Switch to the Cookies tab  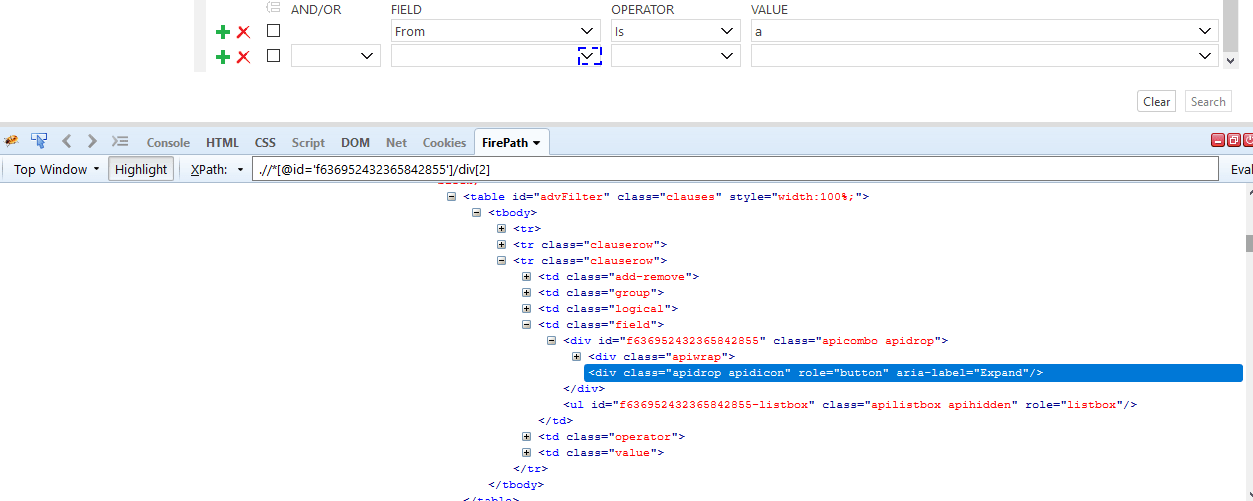point(444,142)
